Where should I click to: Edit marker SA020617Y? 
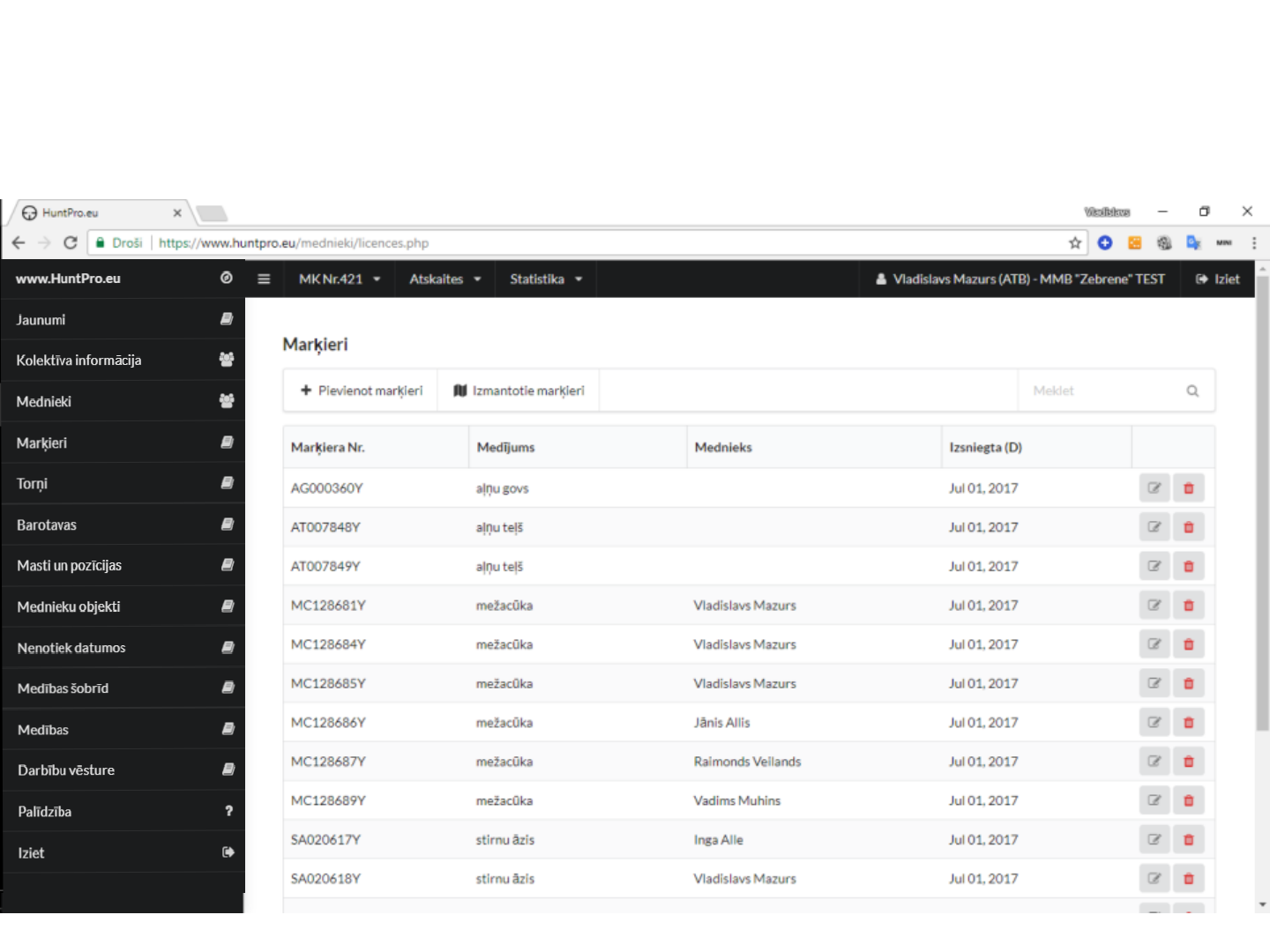(1154, 840)
